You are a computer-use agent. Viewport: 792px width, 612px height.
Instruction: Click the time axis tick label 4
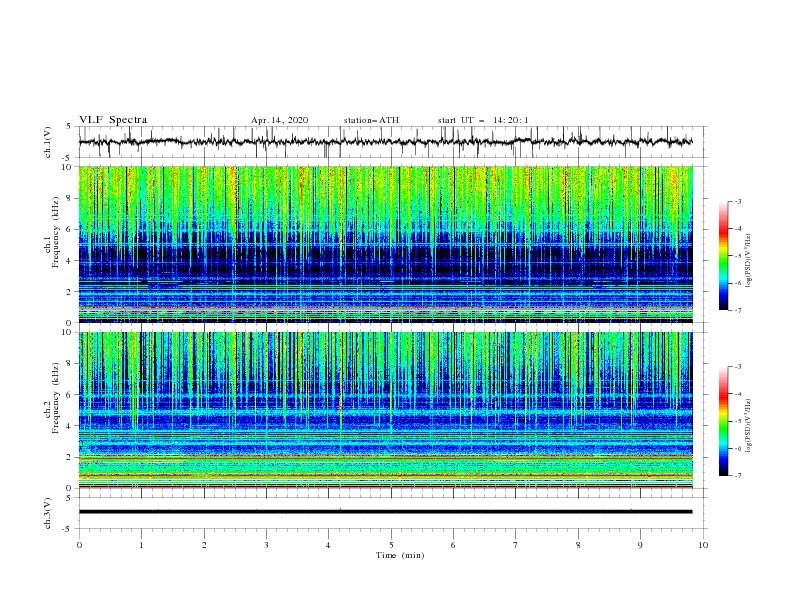(x=328, y=545)
